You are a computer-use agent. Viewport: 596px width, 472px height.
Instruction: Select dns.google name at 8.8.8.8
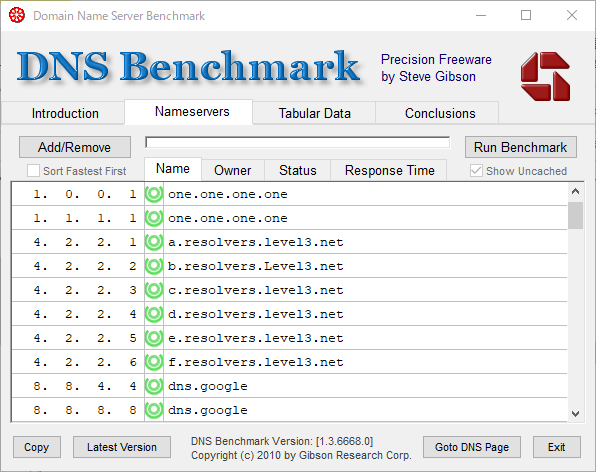[208, 410]
